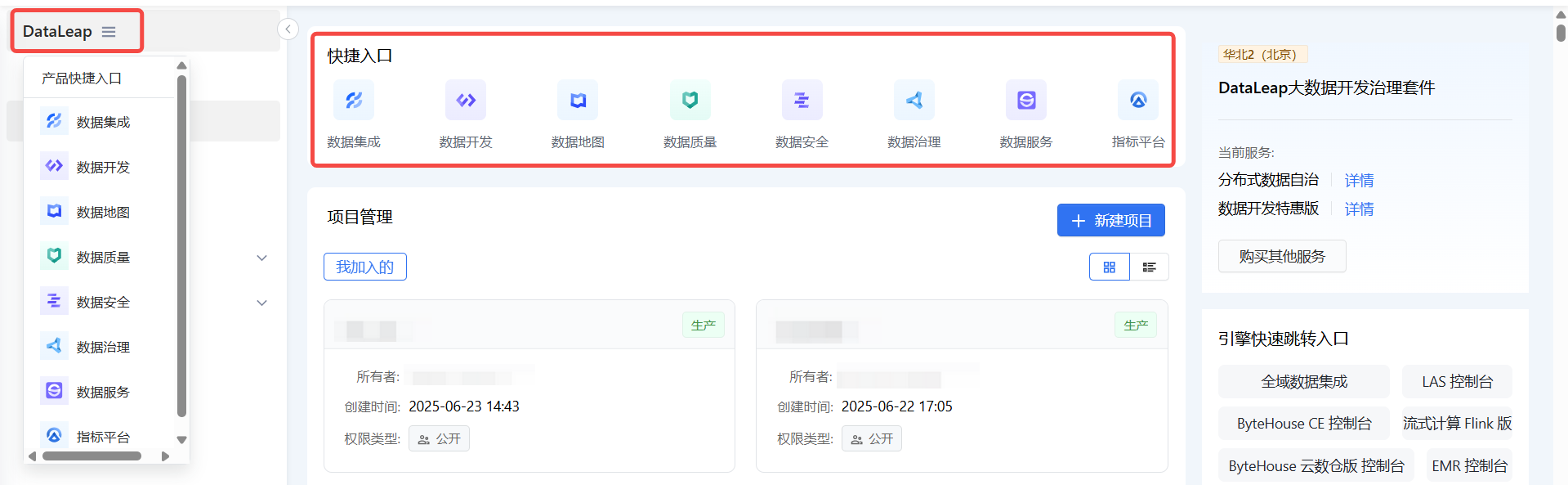Click 数据地图 icon in 快捷入口 panel
The width and height of the screenshot is (1568, 485).
click(x=578, y=101)
